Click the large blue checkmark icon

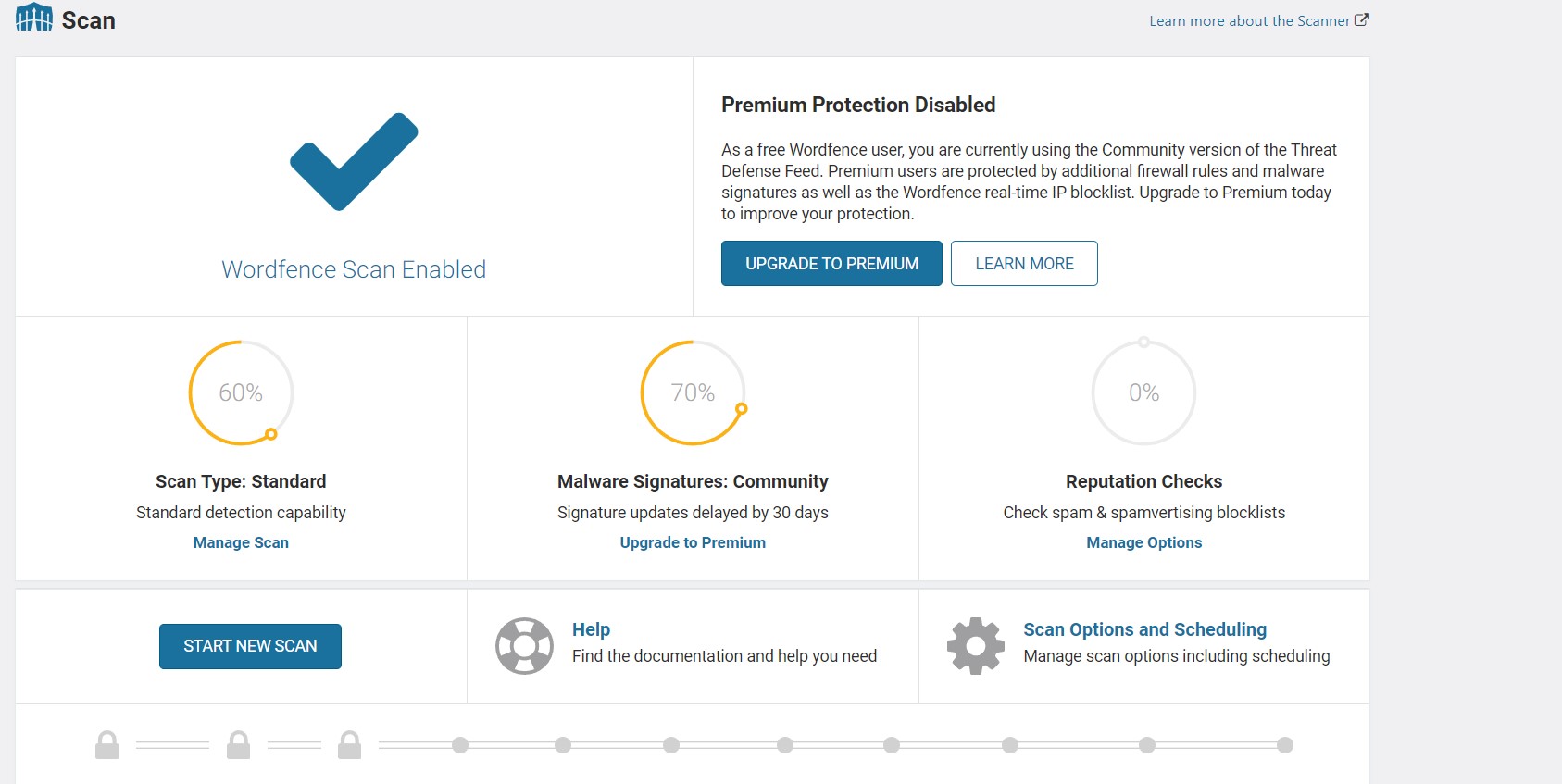tap(354, 162)
